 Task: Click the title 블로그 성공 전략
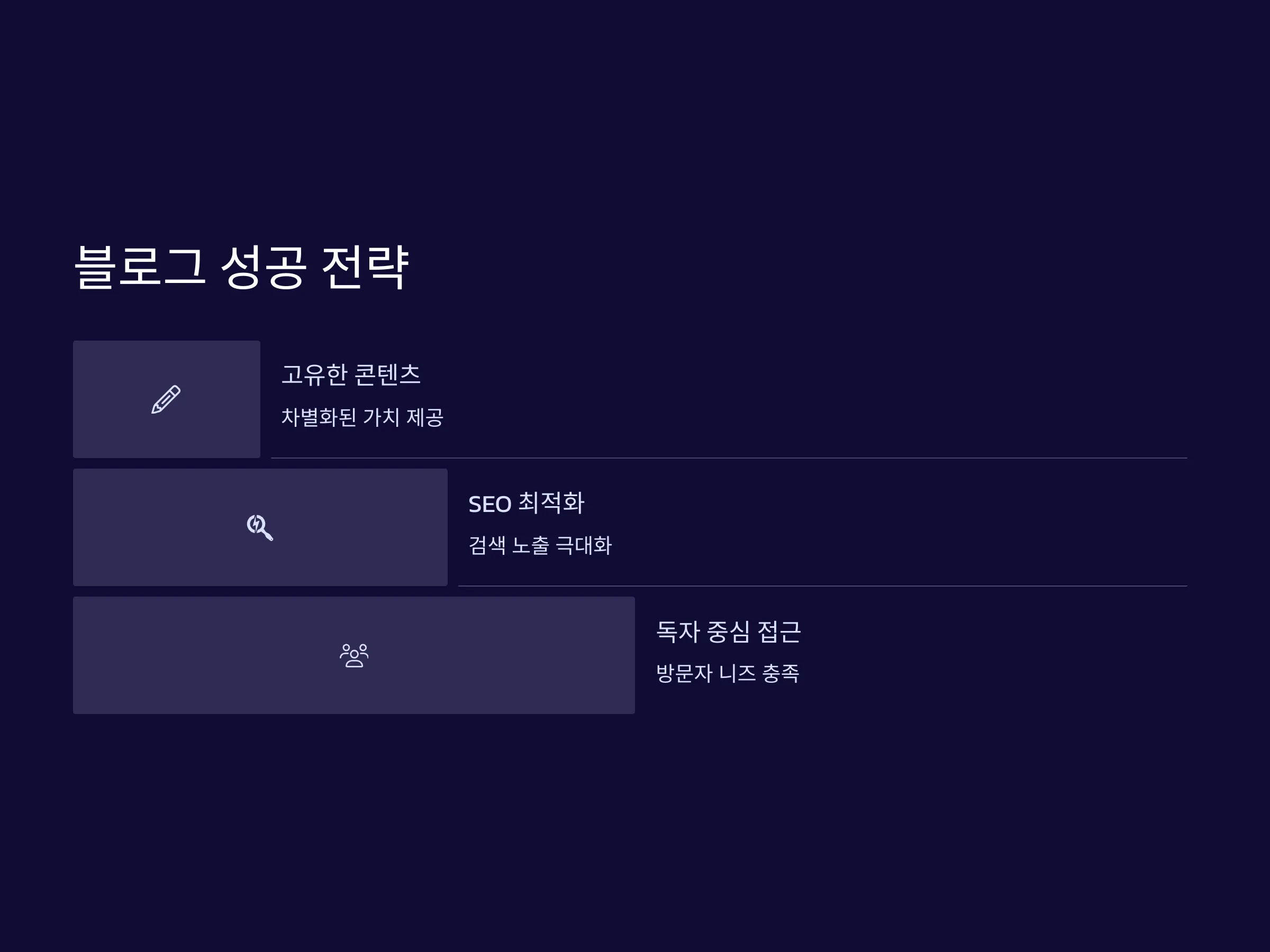pyautogui.click(x=242, y=267)
